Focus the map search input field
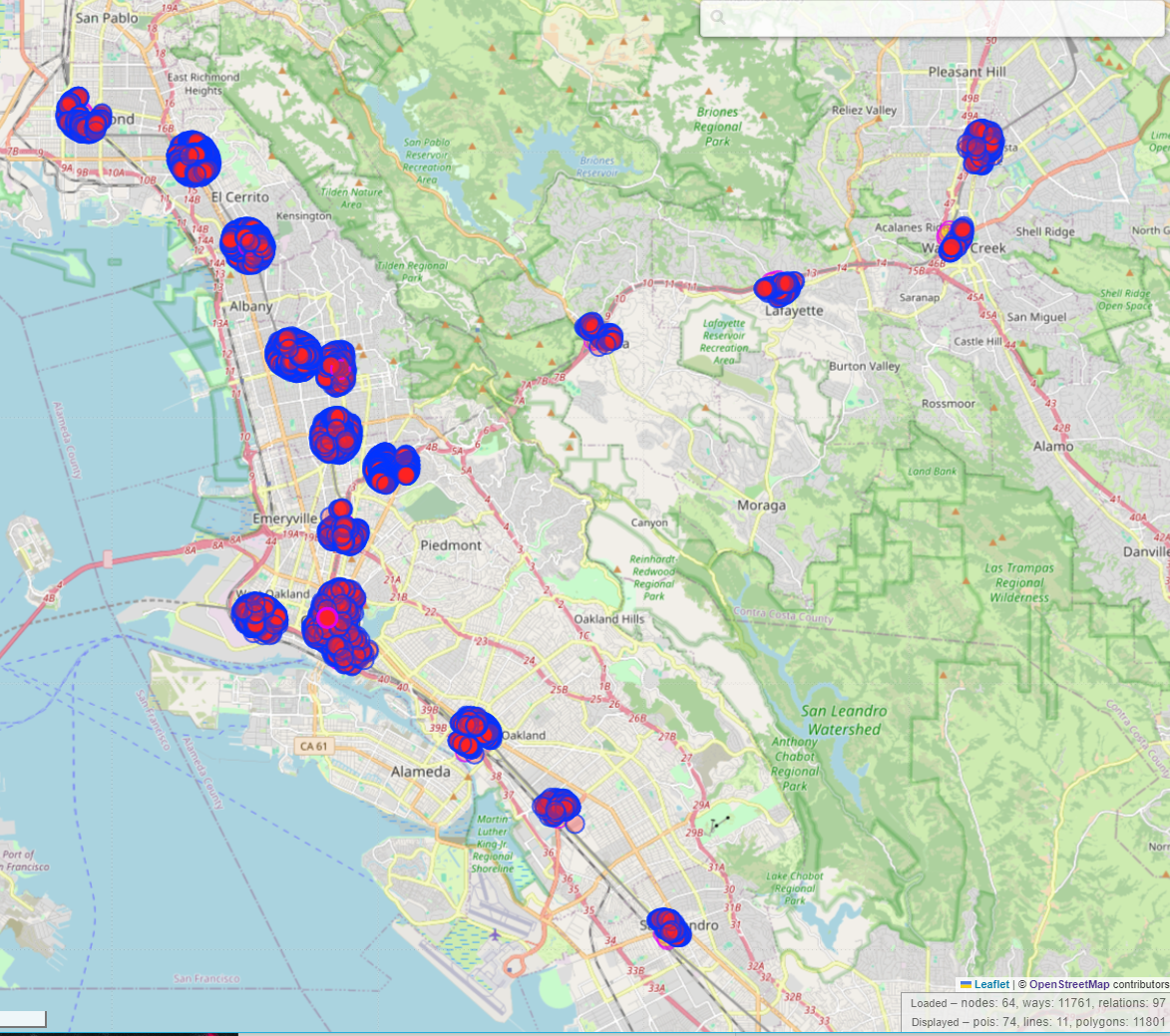The height and width of the screenshot is (1036, 1170). tap(932, 17)
